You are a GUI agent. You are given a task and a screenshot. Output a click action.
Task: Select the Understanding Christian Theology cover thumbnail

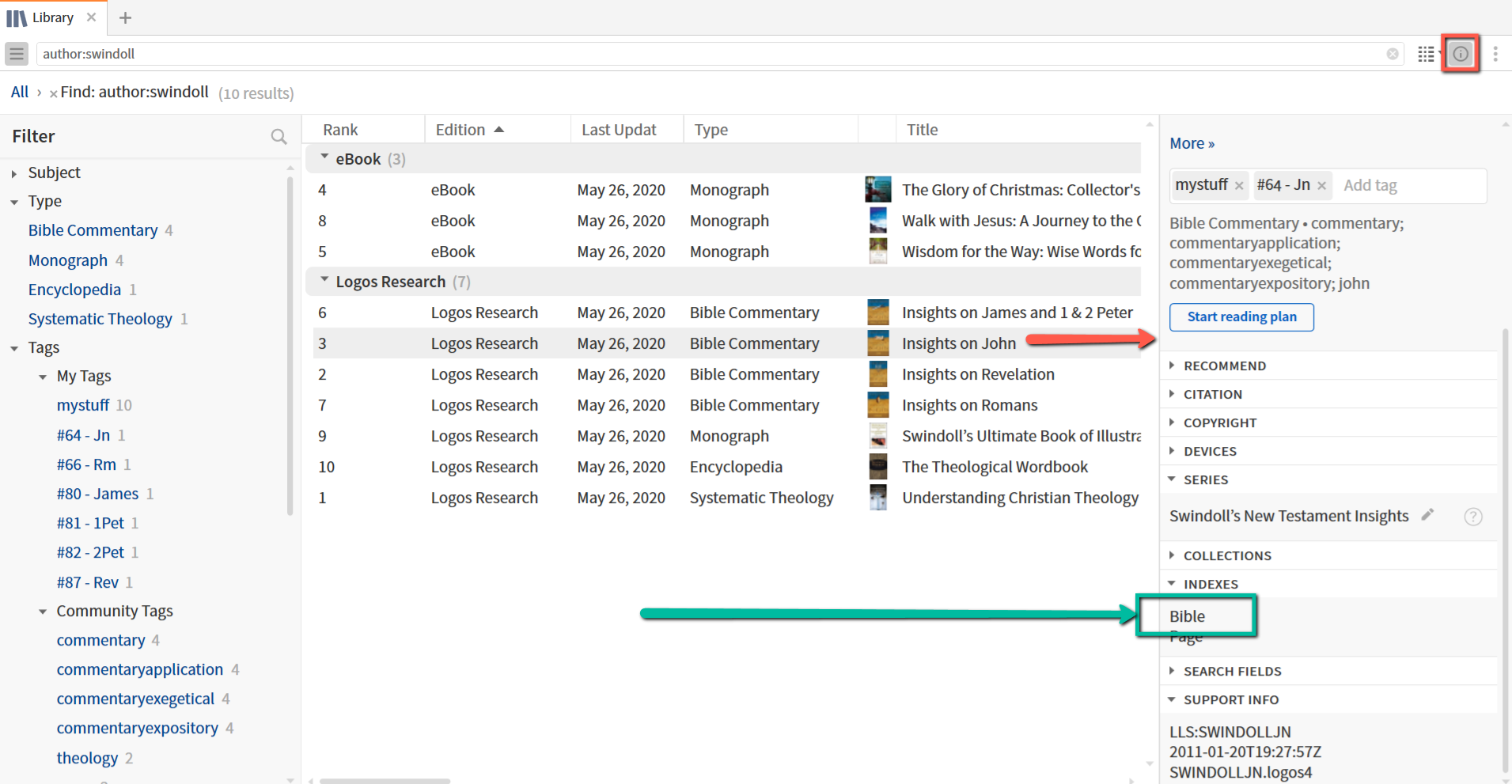coord(878,498)
